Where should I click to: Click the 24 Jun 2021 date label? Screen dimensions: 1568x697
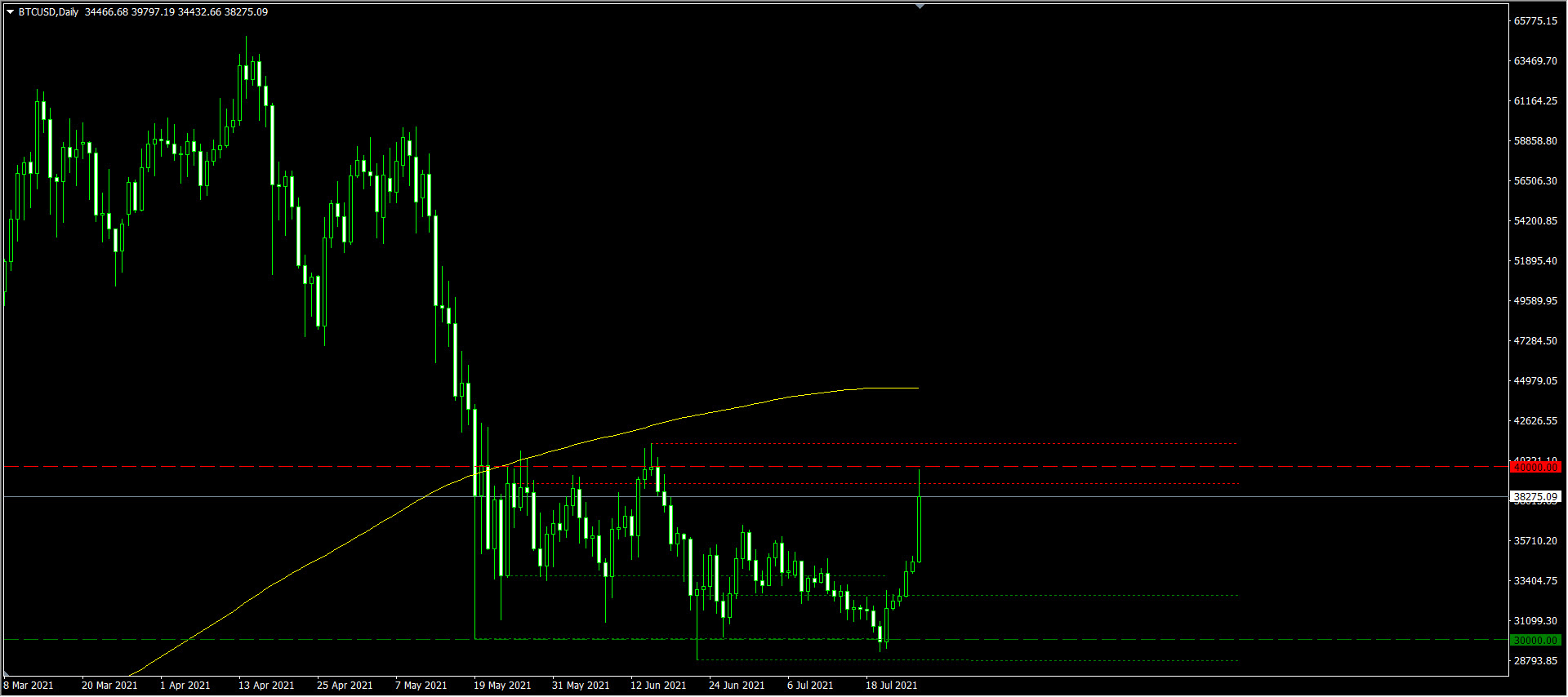click(737, 686)
